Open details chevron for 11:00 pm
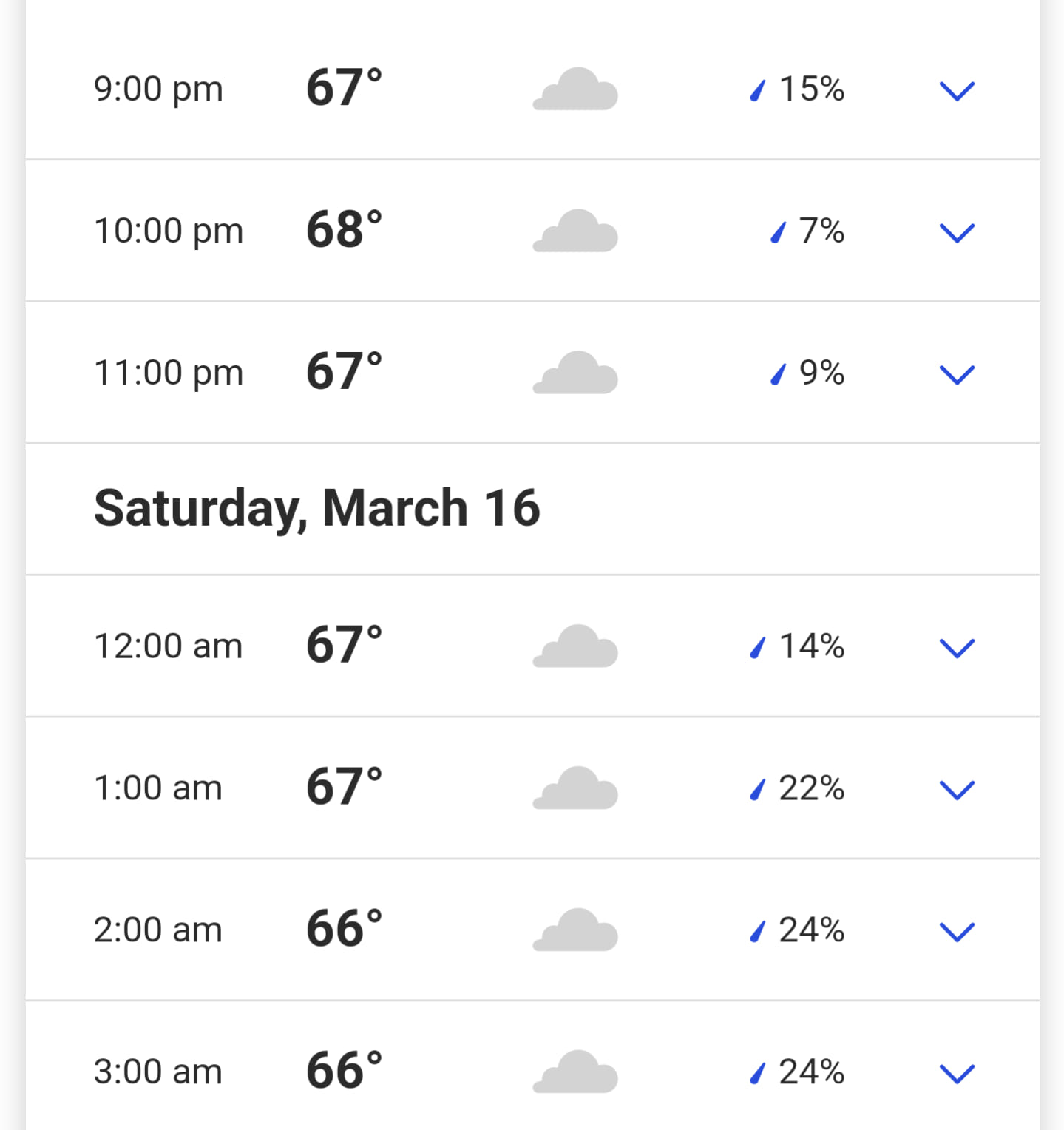Viewport: 1064px width, 1130px height. 957,375
